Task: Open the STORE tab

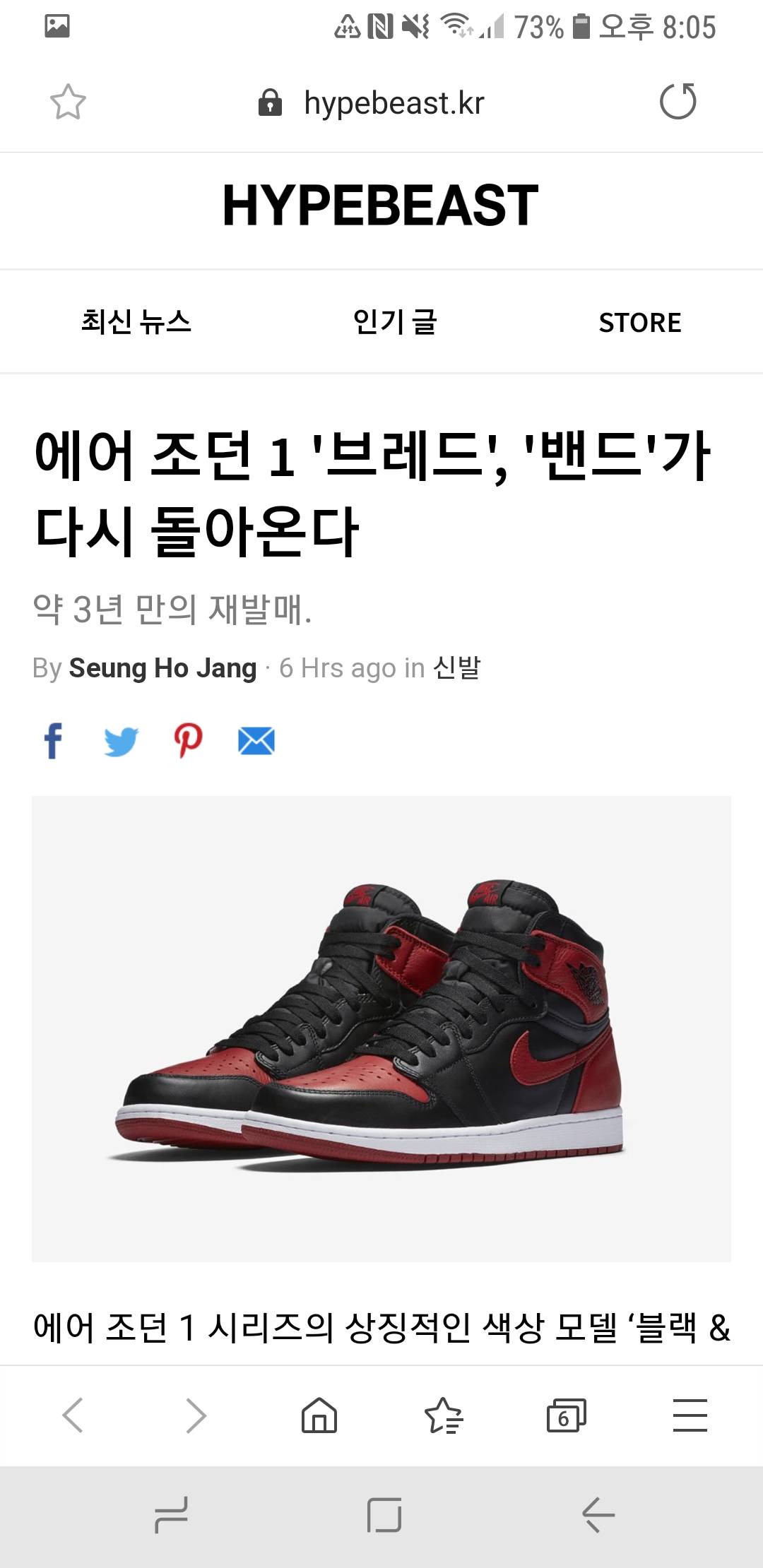Action: tap(640, 322)
